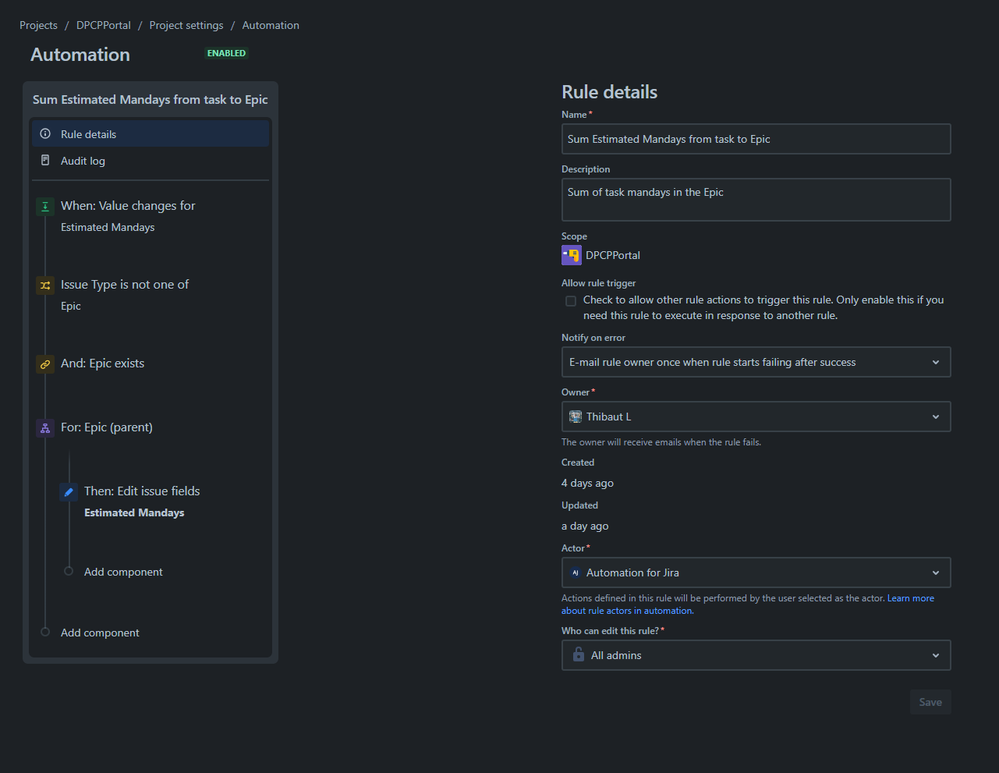Click the Audit log document icon
999x773 pixels.
[45, 160]
